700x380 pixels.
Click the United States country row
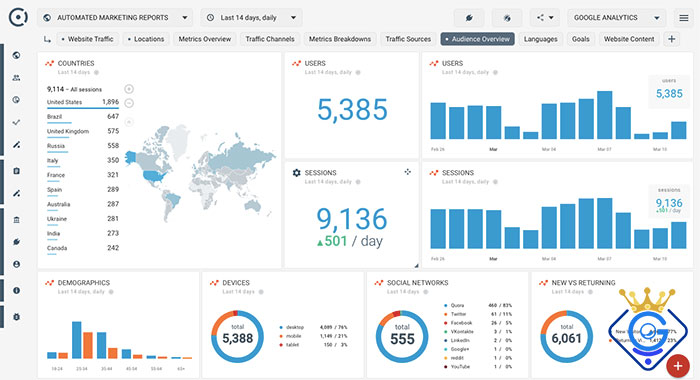point(83,102)
